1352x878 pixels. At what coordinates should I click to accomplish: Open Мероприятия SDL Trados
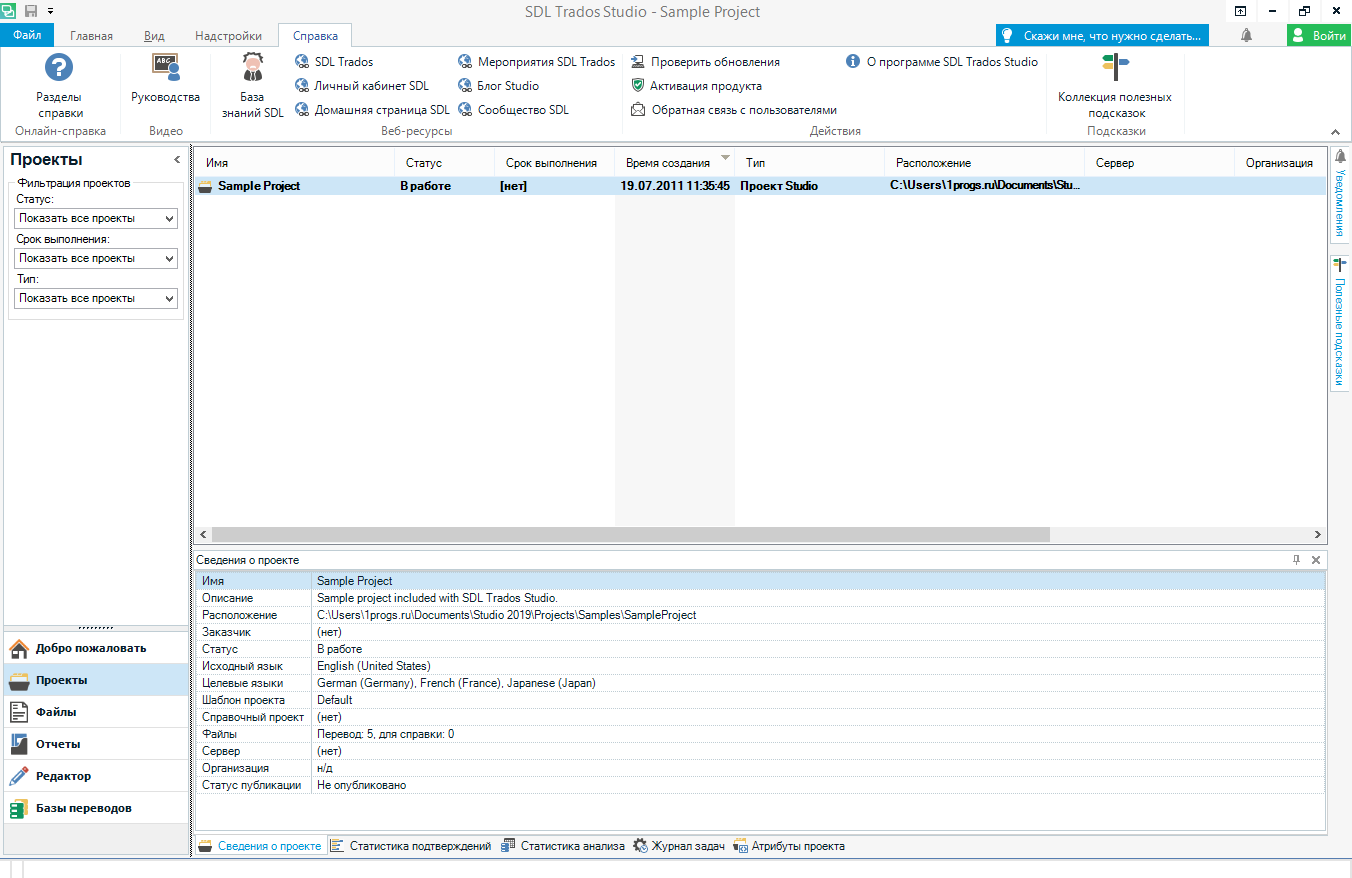tap(537, 62)
